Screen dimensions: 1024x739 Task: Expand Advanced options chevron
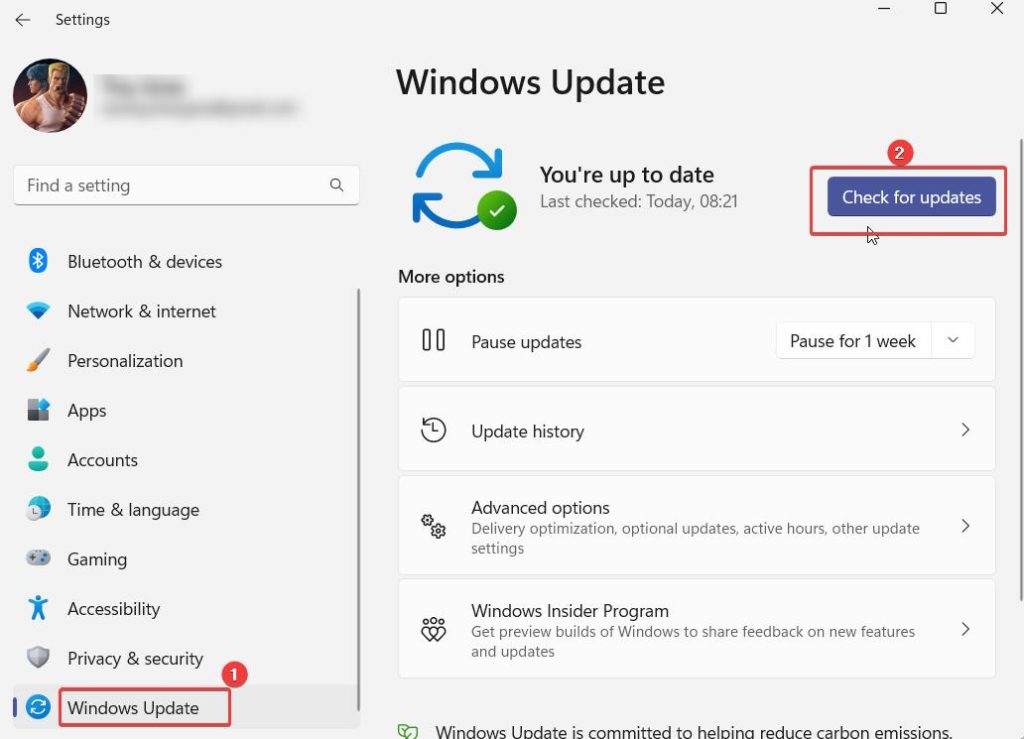pyautogui.click(x=965, y=526)
